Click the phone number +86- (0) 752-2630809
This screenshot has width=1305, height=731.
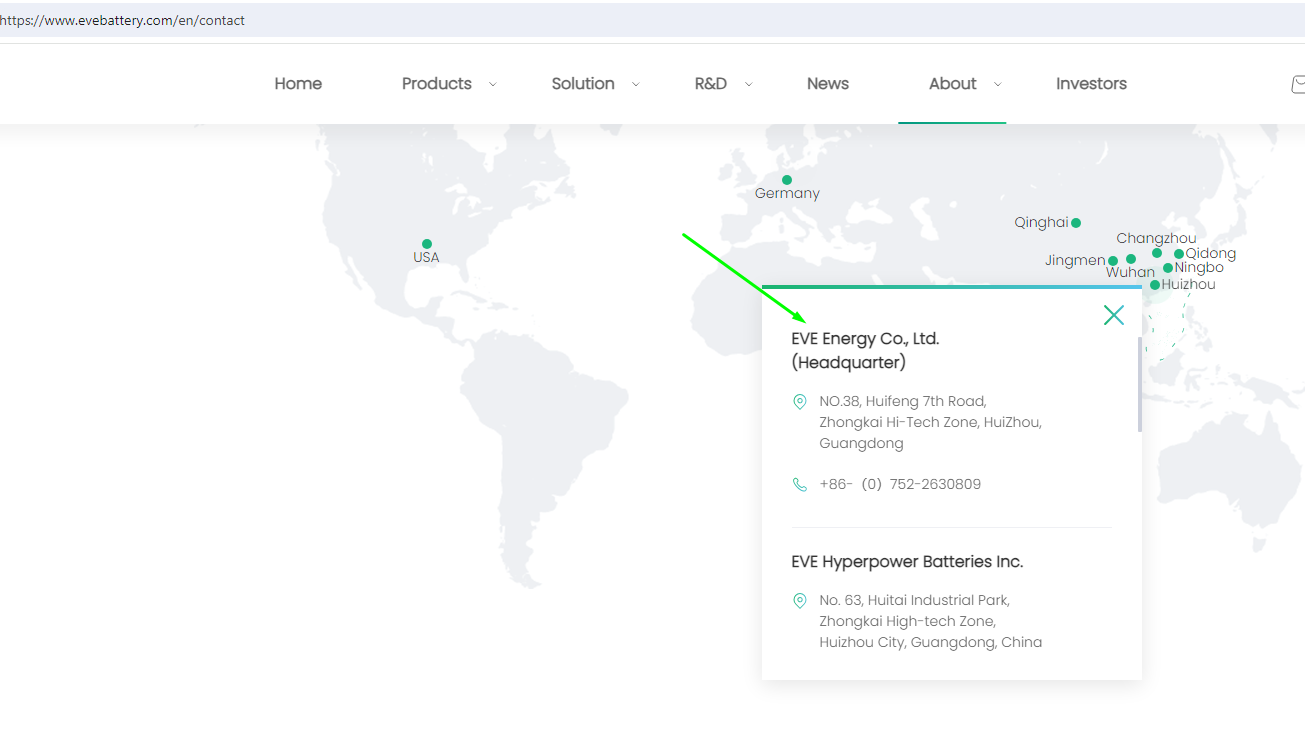(x=900, y=485)
